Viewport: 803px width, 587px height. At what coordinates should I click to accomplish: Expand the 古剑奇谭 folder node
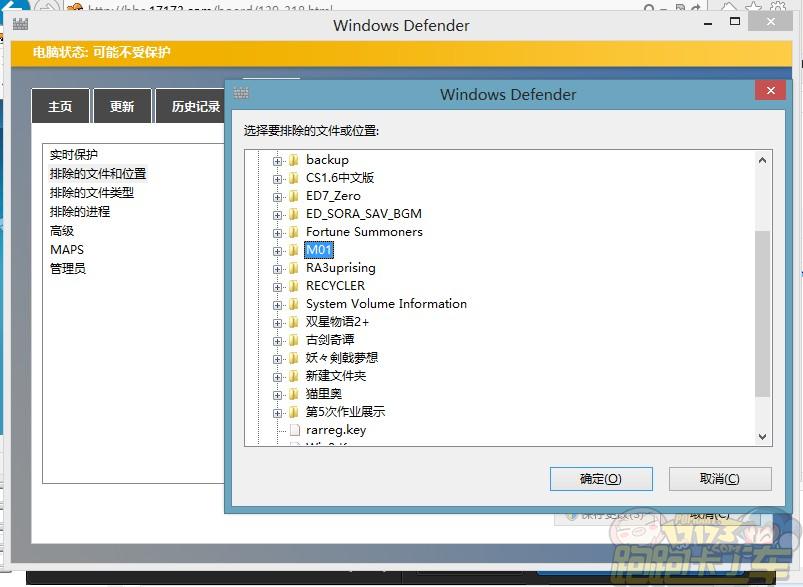click(277, 341)
